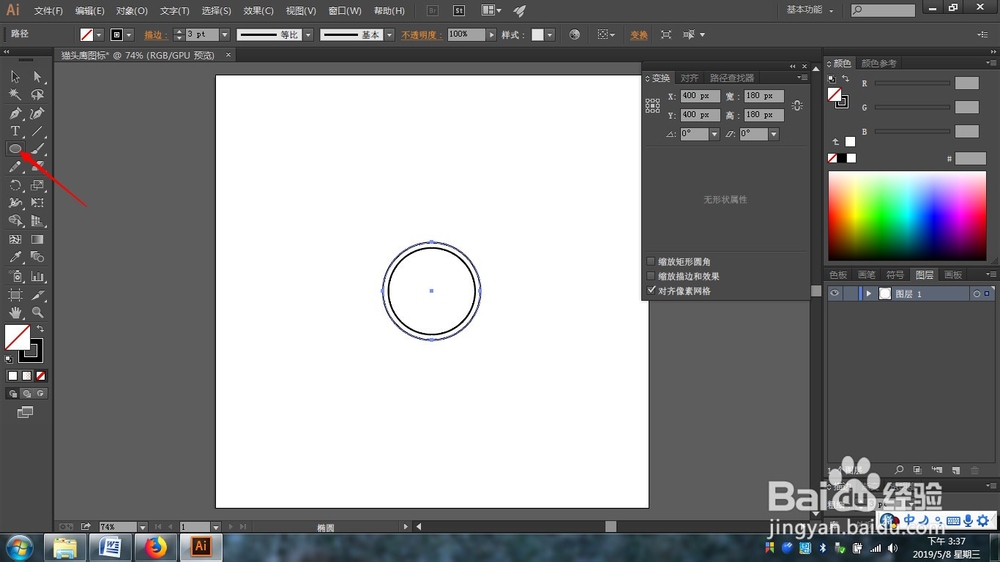Open Adobe Bridge via Br icon
This screenshot has height=562, width=1000.
pyautogui.click(x=432, y=10)
